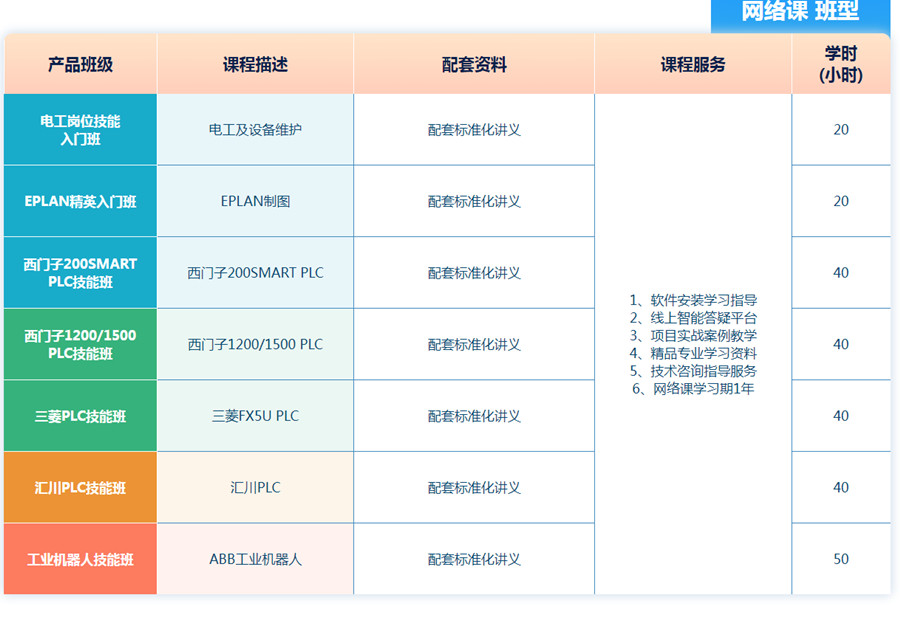This screenshot has height=631, width=900.
Task: Click the 三菱PLC技能班 green cell
Action: 80,416
